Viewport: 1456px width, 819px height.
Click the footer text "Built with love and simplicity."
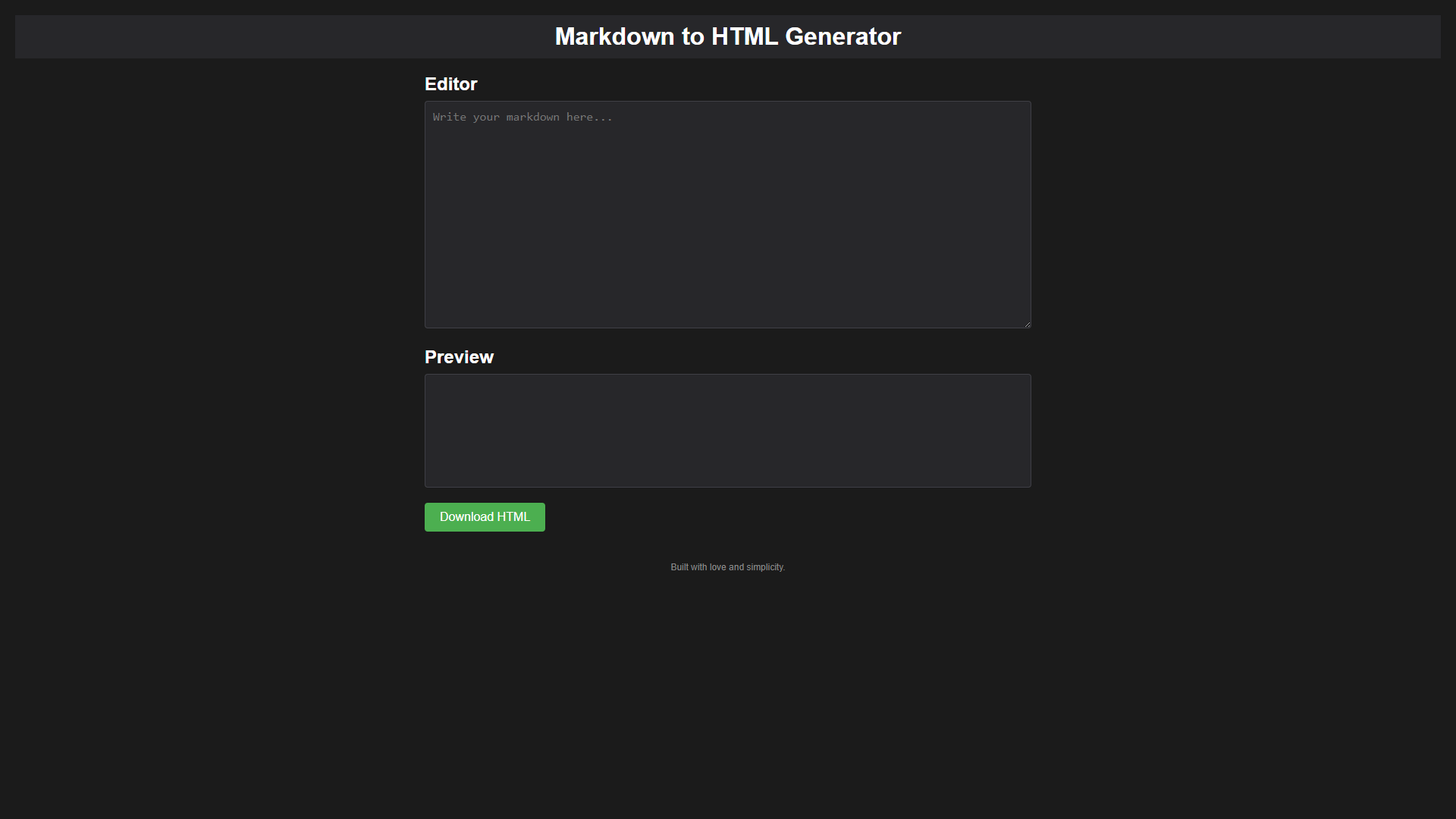point(727,566)
